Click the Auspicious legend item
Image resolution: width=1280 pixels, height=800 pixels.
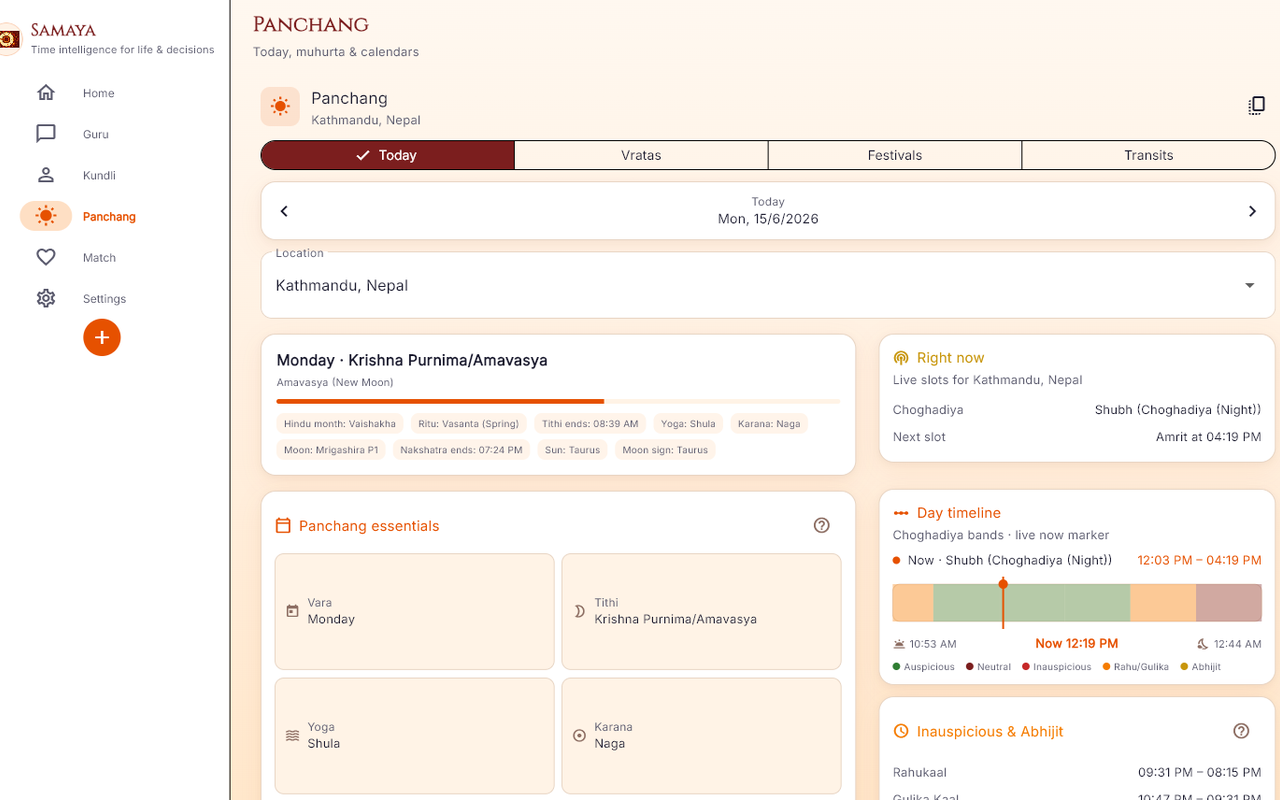tap(924, 667)
